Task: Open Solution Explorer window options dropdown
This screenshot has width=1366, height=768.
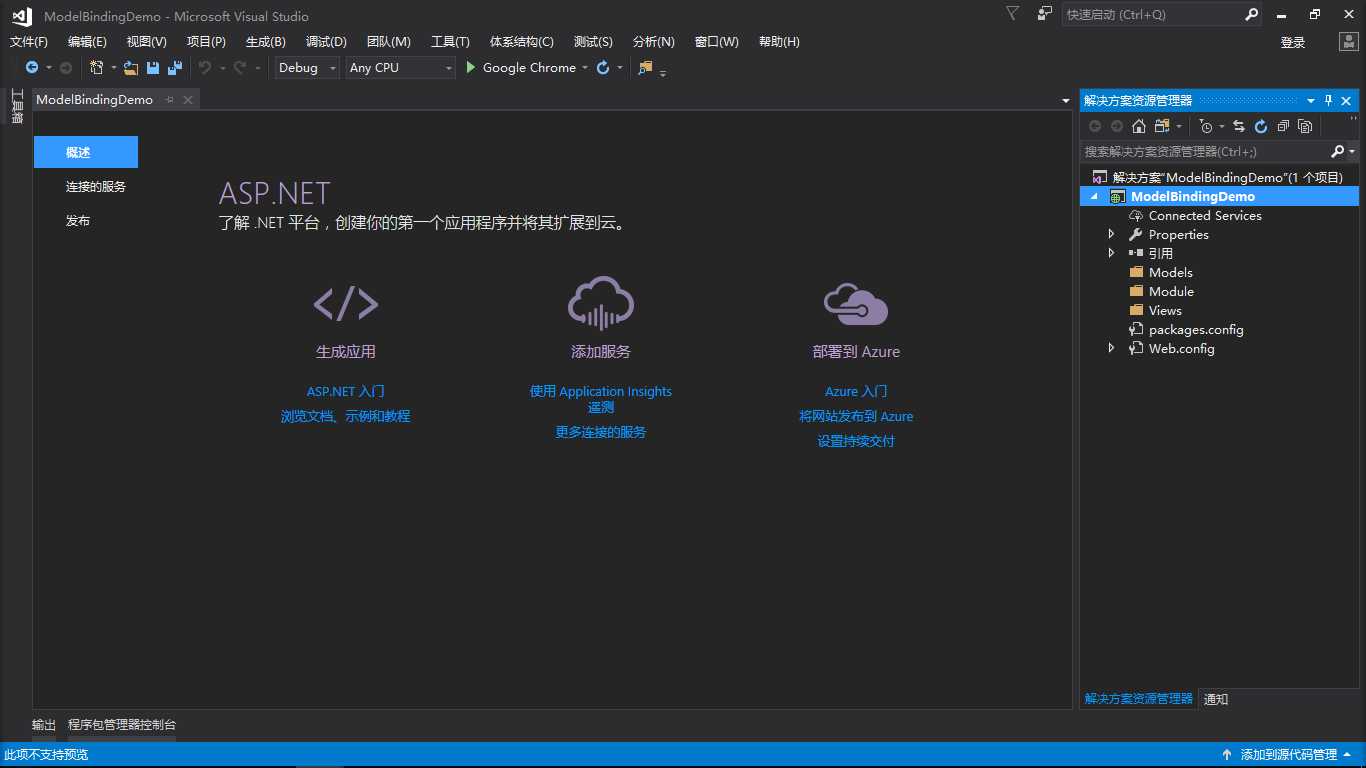Action: point(1311,100)
